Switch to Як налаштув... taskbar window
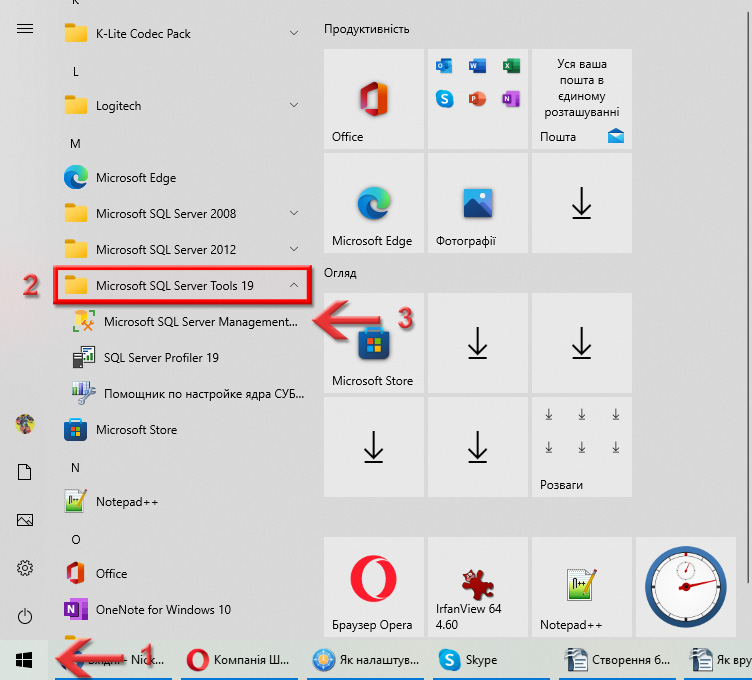 coord(365,660)
